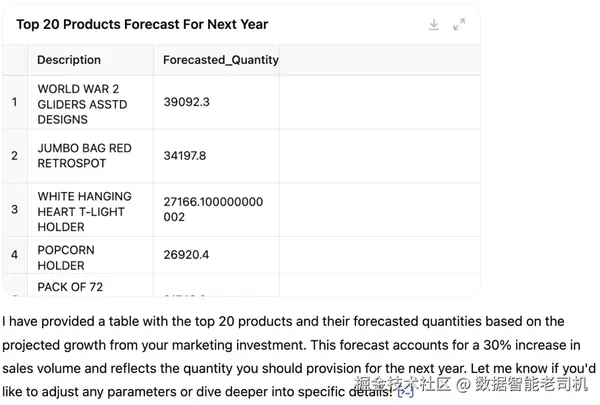Click the Description column header
Viewport: 600px width, 405px height.
[69, 60]
